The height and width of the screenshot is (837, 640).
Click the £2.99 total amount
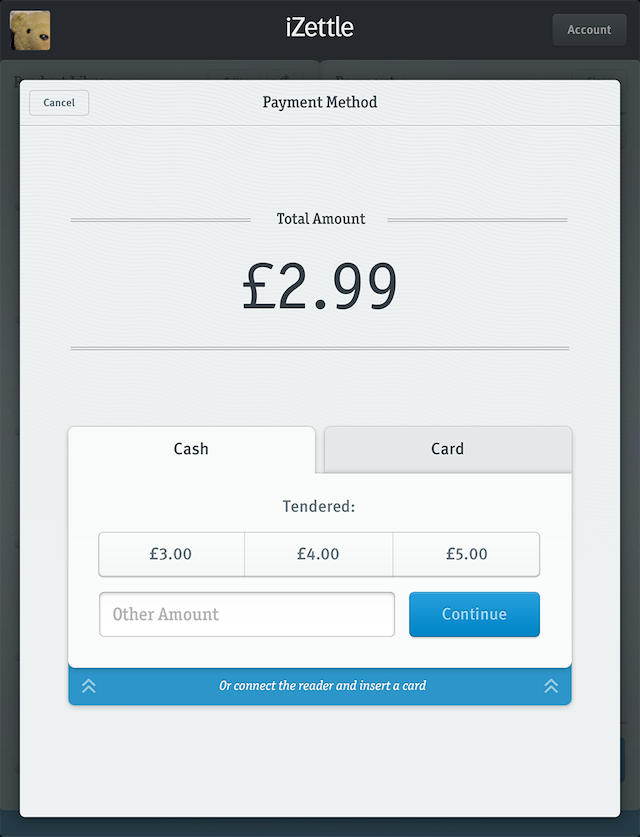click(x=320, y=288)
